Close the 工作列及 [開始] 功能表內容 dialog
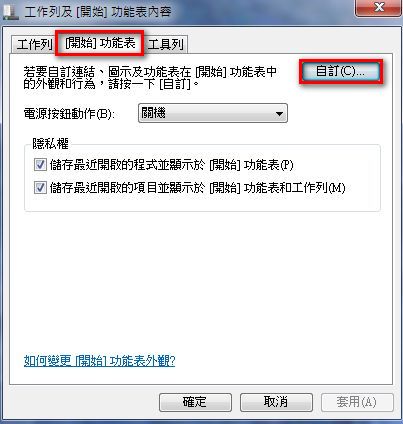The width and height of the screenshot is (403, 424). 378,7
